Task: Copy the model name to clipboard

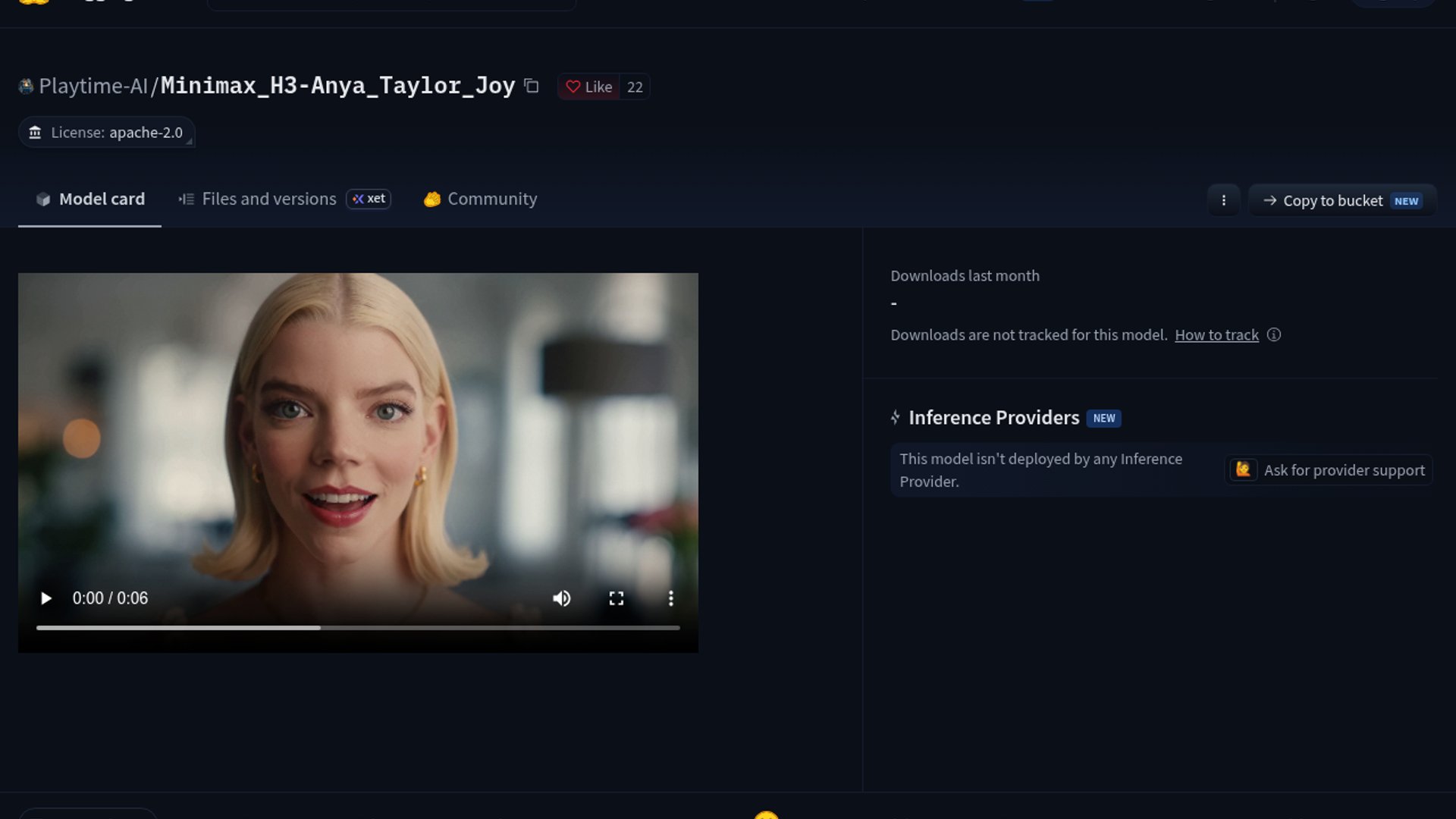Action: click(x=532, y=86)
